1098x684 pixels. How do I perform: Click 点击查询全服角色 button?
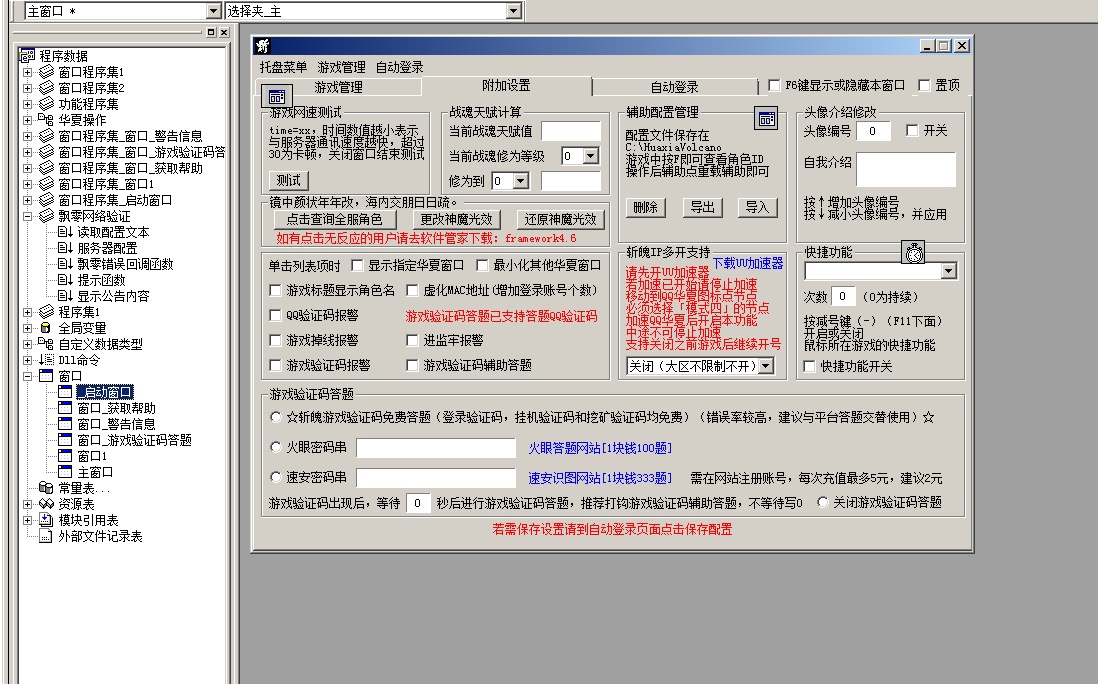tap(335, 219)
